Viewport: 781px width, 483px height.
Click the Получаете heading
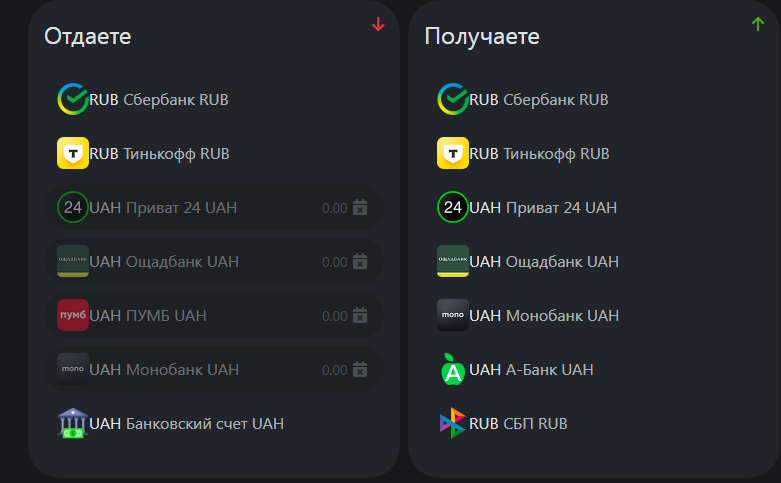[482, 37]
